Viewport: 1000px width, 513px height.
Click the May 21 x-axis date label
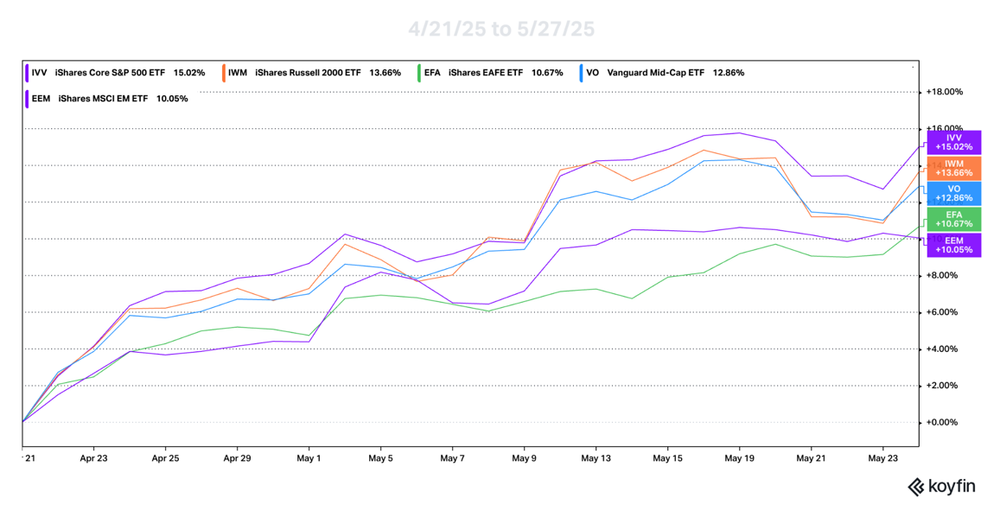[x=811, y=458]
